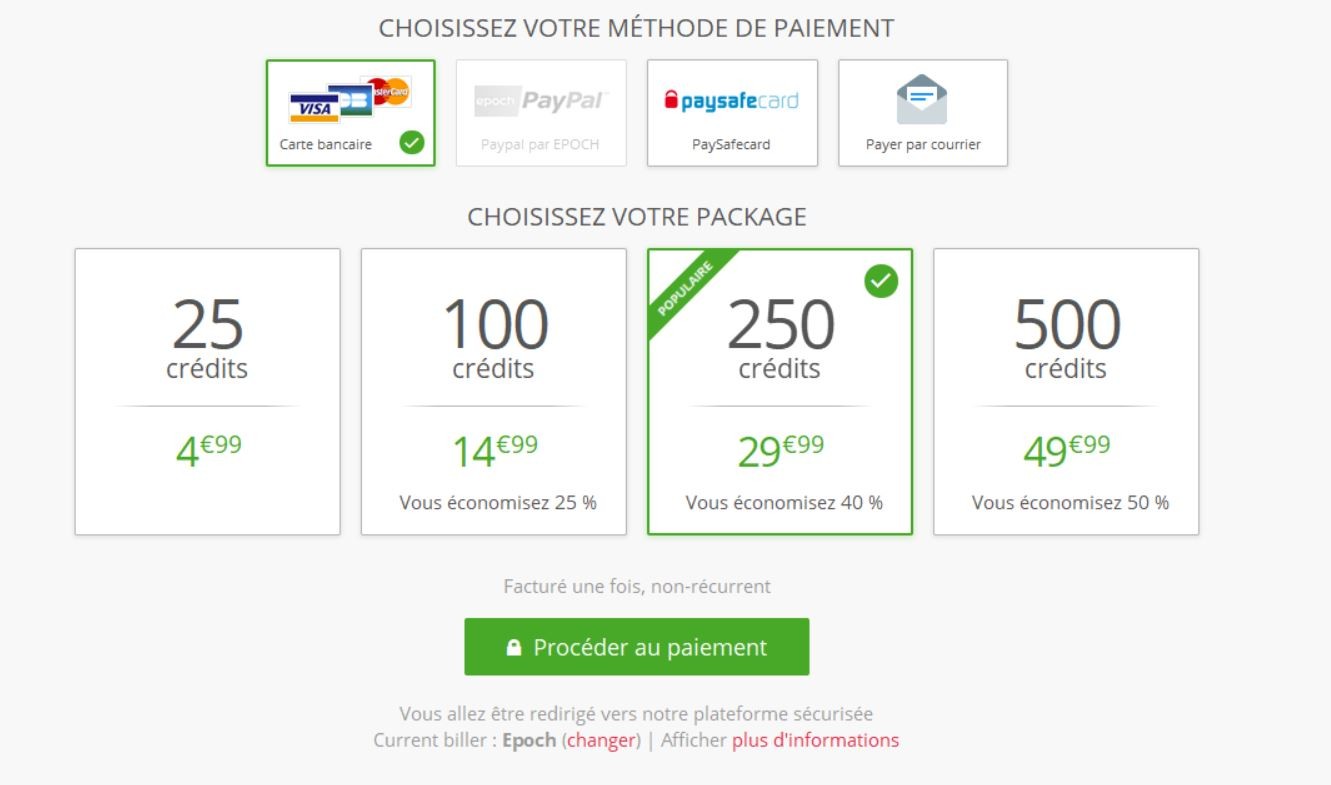Click the envelope mail payment icon

pos(922,99)
